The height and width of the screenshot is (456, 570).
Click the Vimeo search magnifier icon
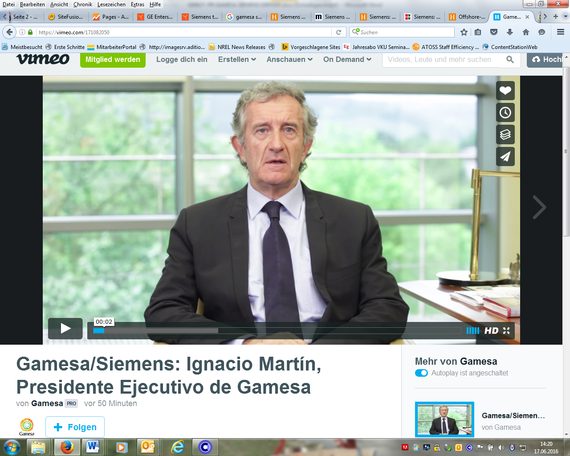[x=510, y=60]
